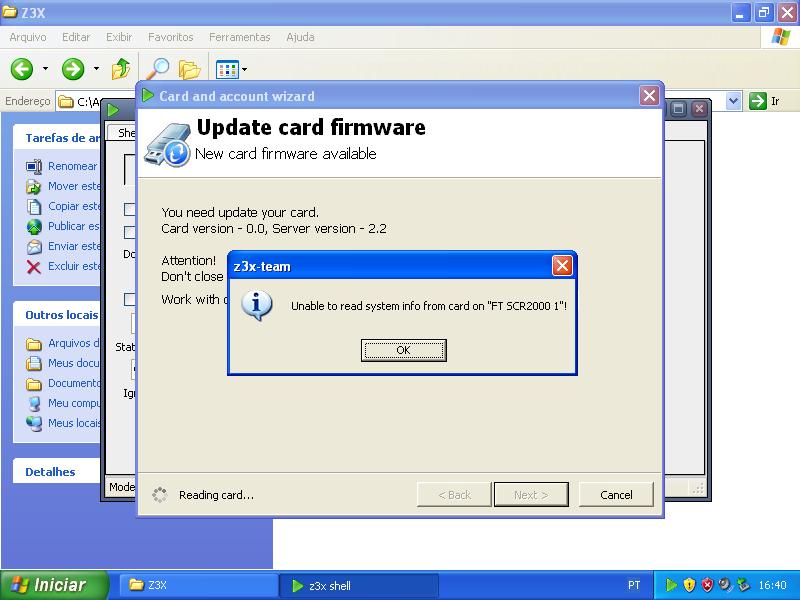Click the z3x shell window play icon
800x600 pixels.
(113, 109)
